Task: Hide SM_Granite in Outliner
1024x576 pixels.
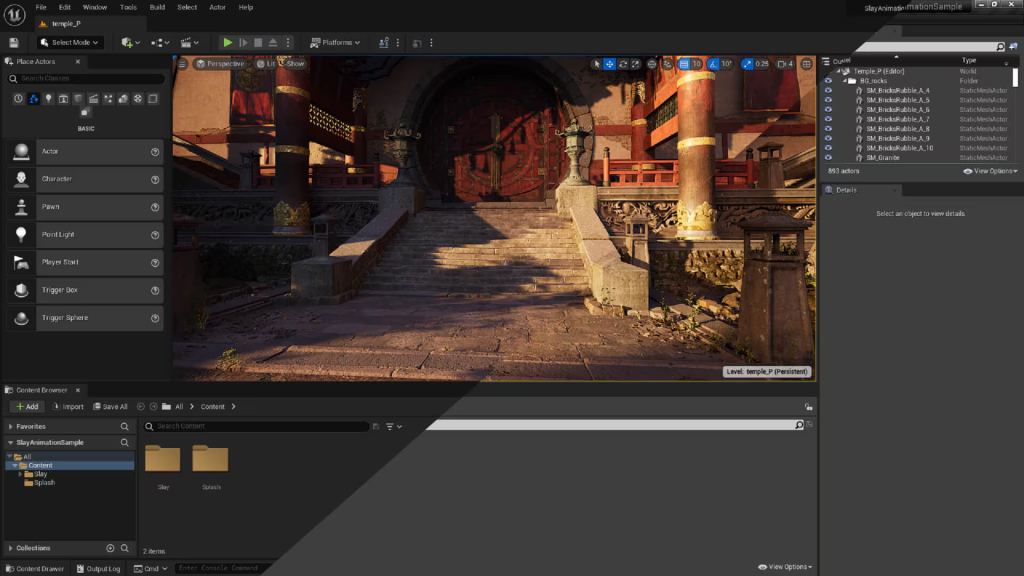Action: click(x=828, y=157)
